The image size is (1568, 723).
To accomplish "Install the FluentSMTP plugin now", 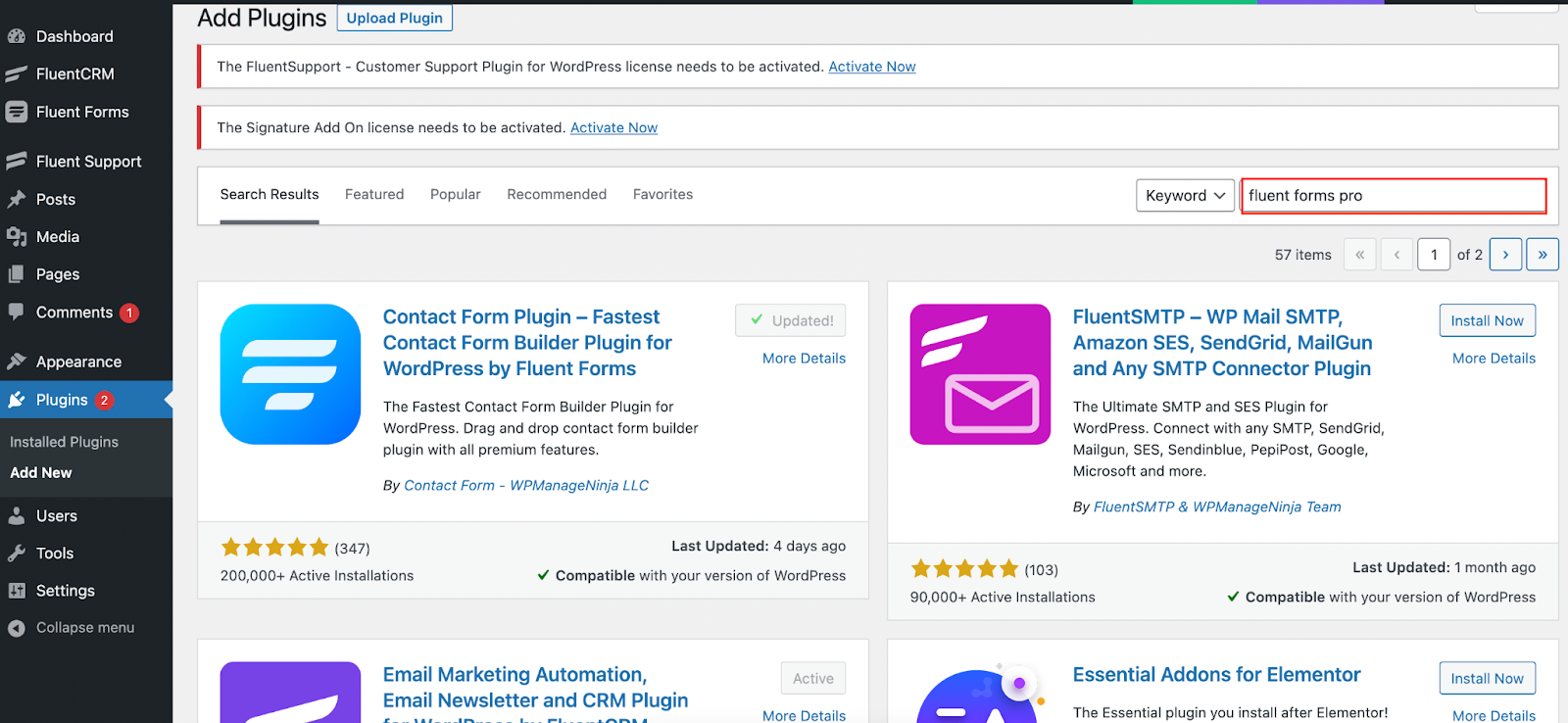I will coord(1488,320).
